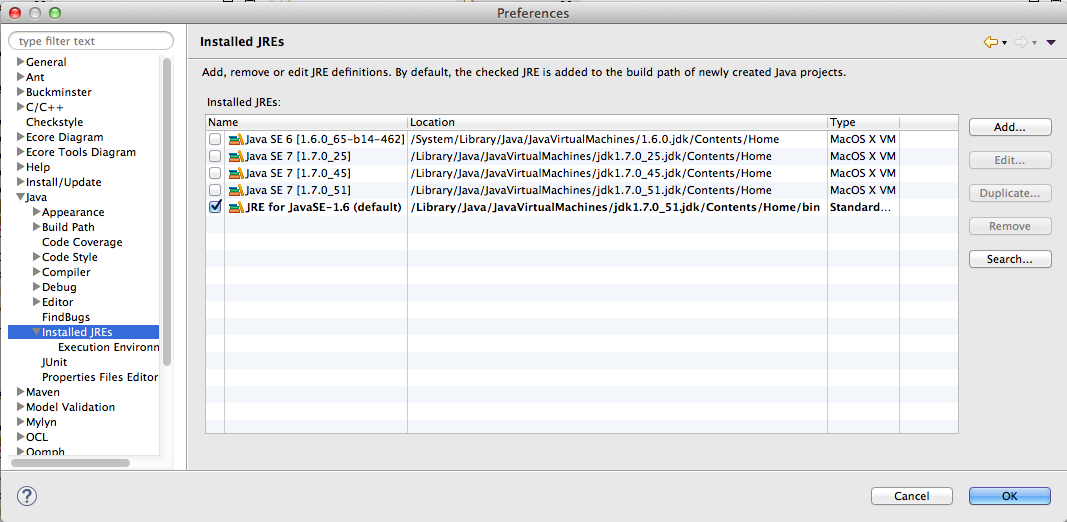1067x522 pixels.
Task: Select the Help tree item
Action: point(38,167)
